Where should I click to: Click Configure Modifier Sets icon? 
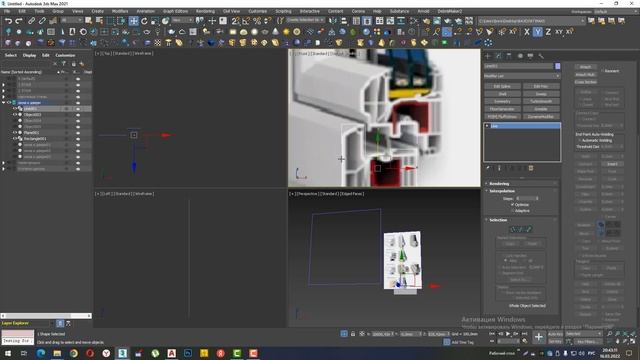[x=531, y=168]
